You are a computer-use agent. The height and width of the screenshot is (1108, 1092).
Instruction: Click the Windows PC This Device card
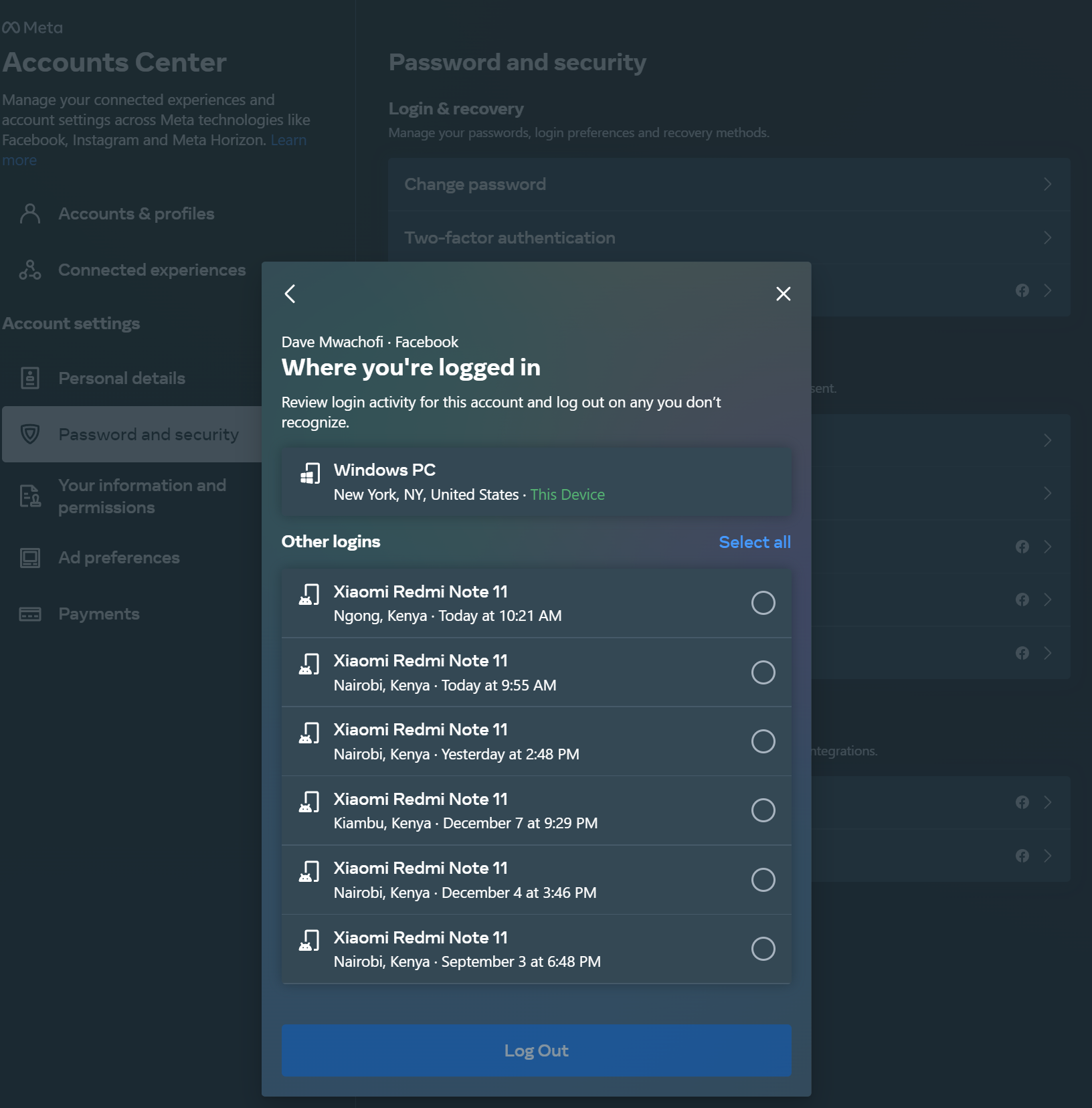pyautogui.click(x=537, y=482)
